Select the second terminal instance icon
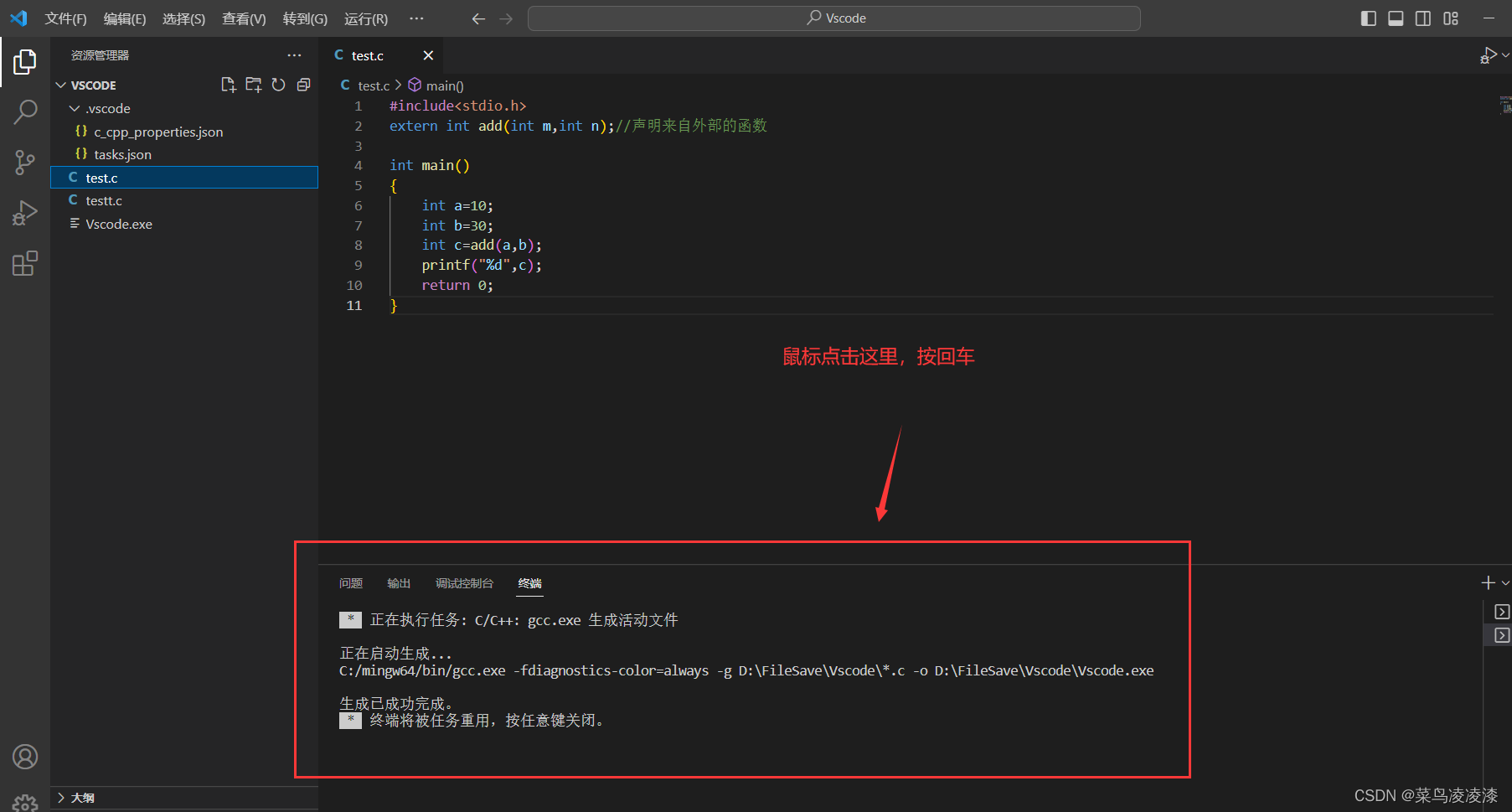The height and width of the screenshot is (812, 1512). click(1503, 635)
